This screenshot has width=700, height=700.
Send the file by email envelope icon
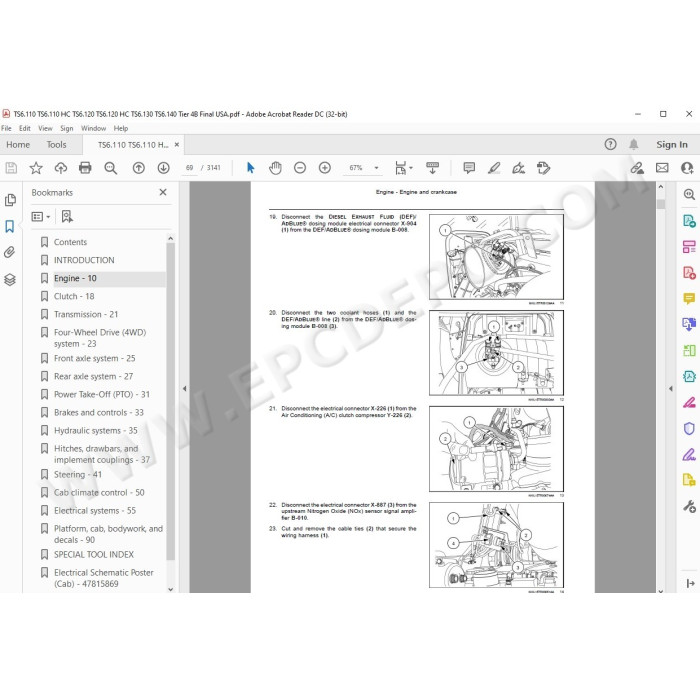point(662,168)
